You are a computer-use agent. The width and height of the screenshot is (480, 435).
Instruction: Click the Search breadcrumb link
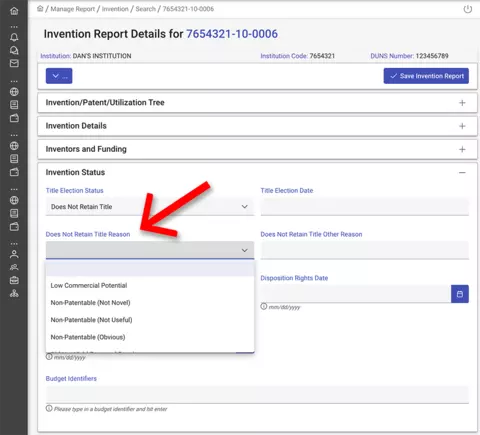click(x=145, y=9)
